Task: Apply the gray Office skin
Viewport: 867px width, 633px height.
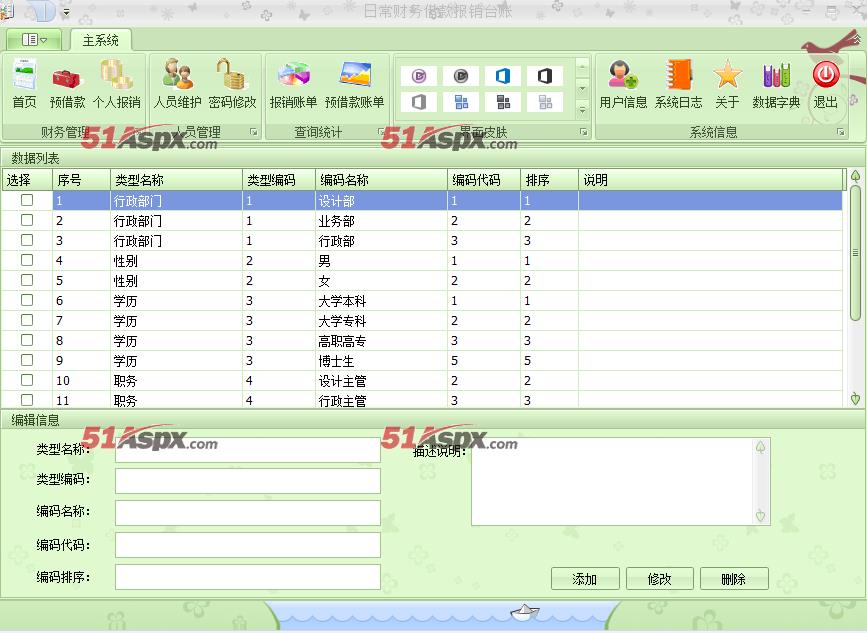Action: [419, 102]
